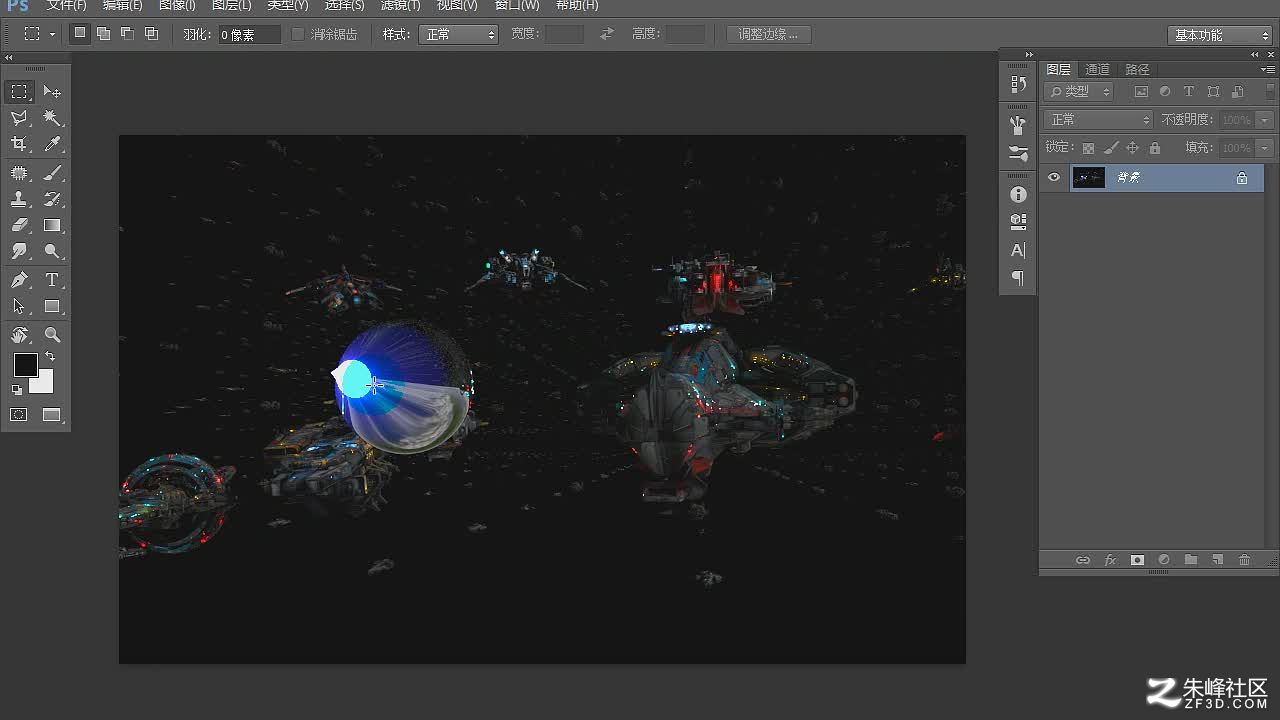Select the Zoom magnifier tool
Image resolution: width=1280 pixels, height=720 pixels.
pos(52,335)
